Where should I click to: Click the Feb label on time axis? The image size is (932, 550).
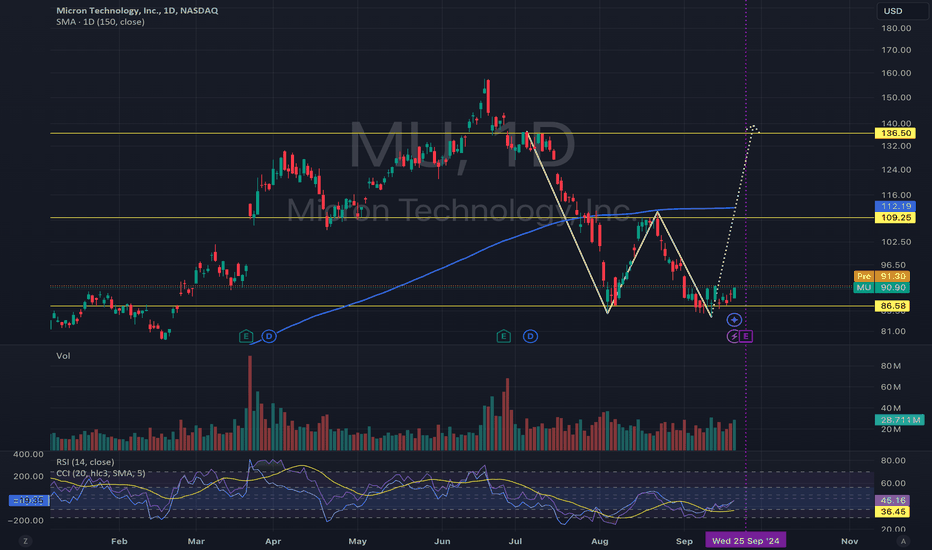pos(119,541)
